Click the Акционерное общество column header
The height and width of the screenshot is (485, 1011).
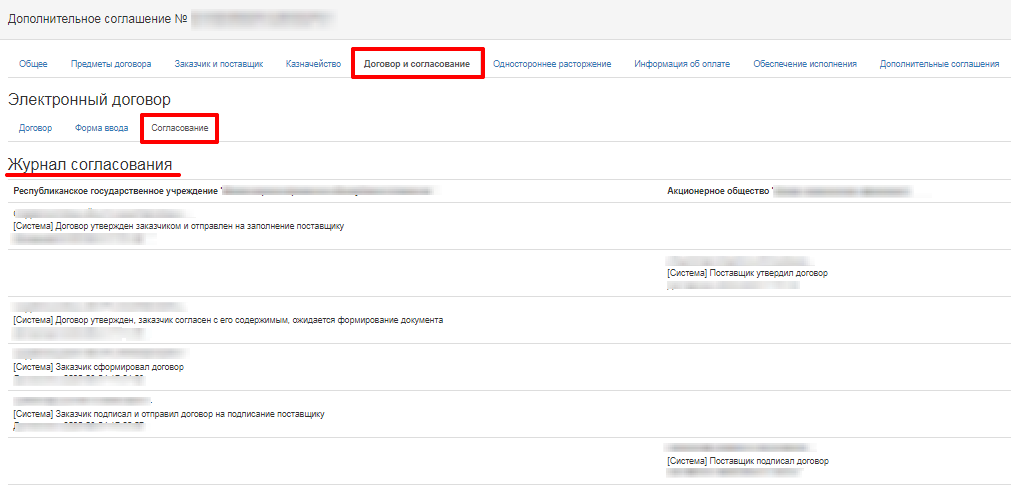(719, 190)
